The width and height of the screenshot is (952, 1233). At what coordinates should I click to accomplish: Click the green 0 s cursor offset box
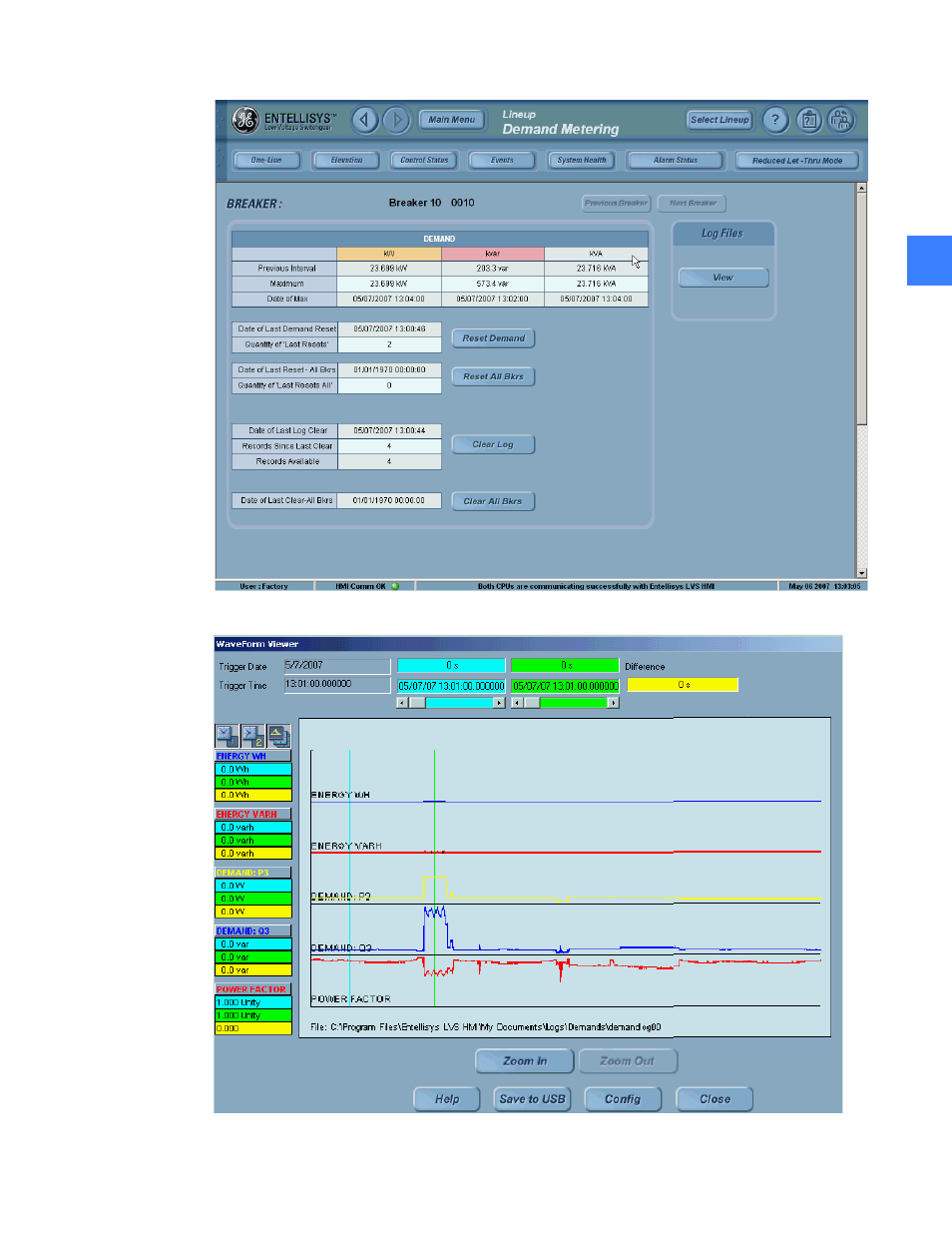pyautogui.click(x=566, y=665)
